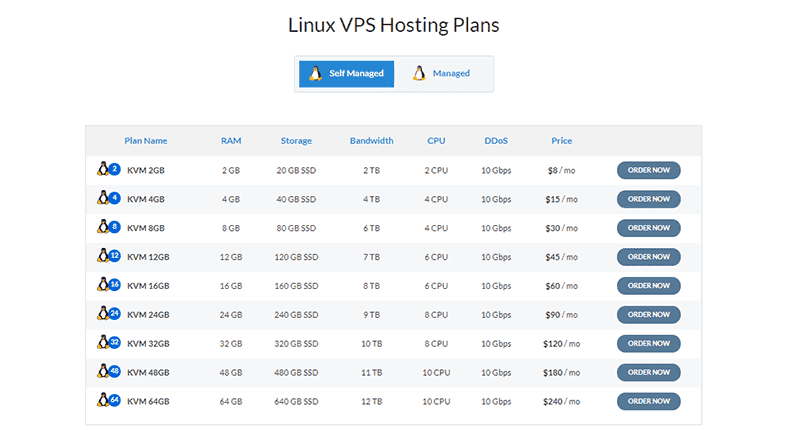
Task: Click the Price column header
Action: tap(561, 141)
